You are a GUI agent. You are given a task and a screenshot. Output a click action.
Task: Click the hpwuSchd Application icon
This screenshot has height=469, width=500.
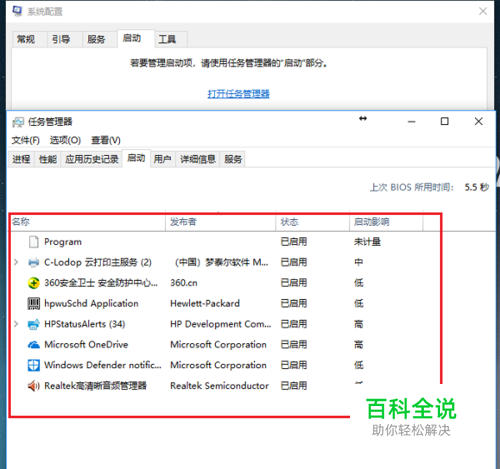(33, 304)
